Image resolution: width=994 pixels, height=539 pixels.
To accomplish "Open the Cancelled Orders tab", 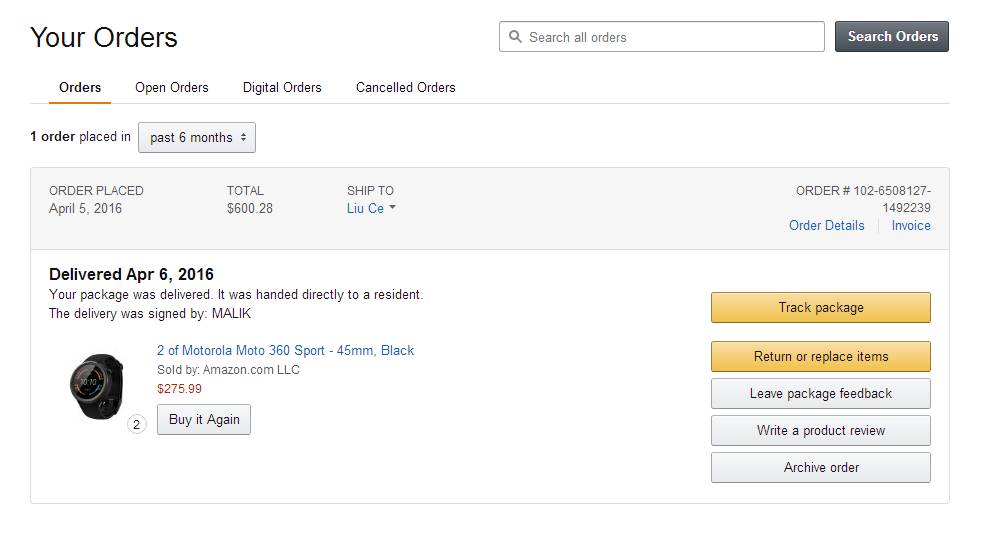I will pyautogui.click(x=405, y=88).
